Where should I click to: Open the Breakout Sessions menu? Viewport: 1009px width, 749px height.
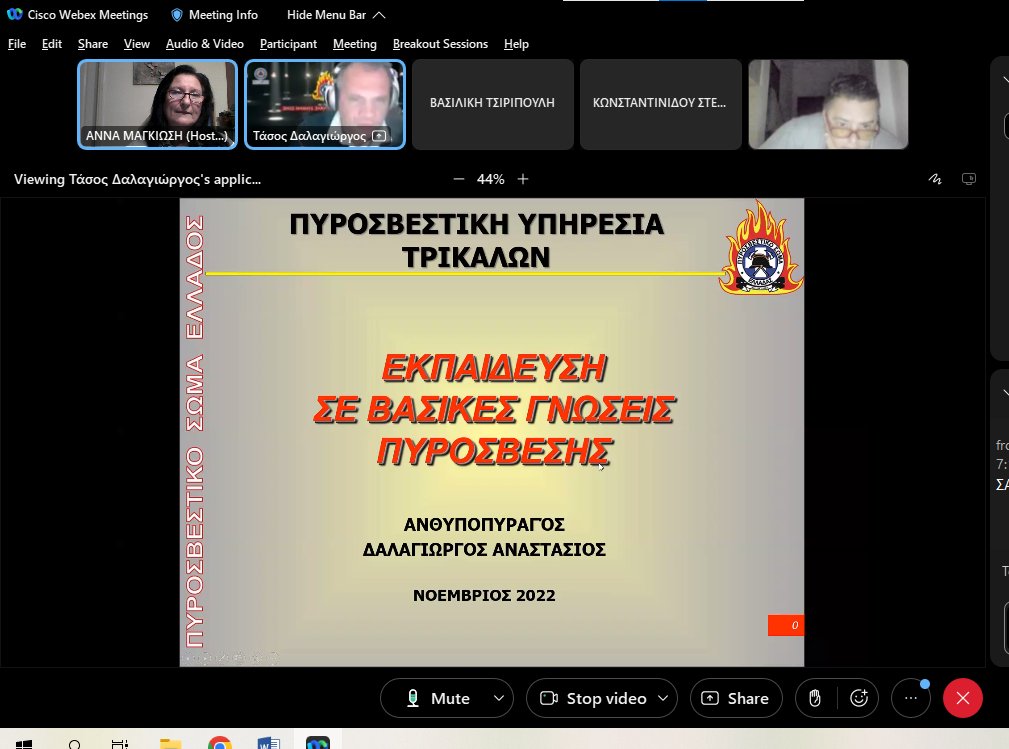click(440, 44)
